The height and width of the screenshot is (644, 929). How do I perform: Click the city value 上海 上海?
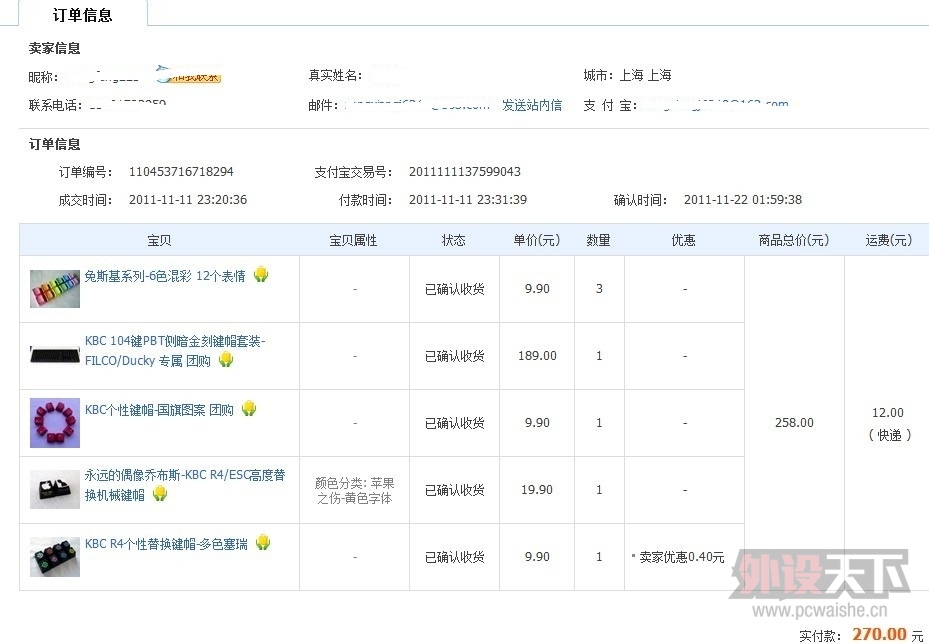645,75
